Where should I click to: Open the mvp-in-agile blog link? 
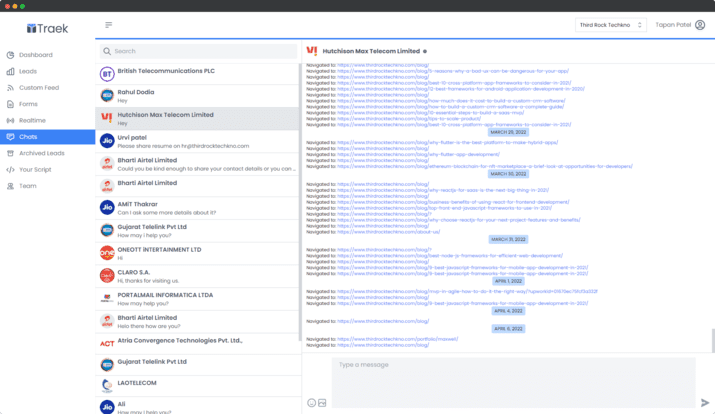point(467,291)
